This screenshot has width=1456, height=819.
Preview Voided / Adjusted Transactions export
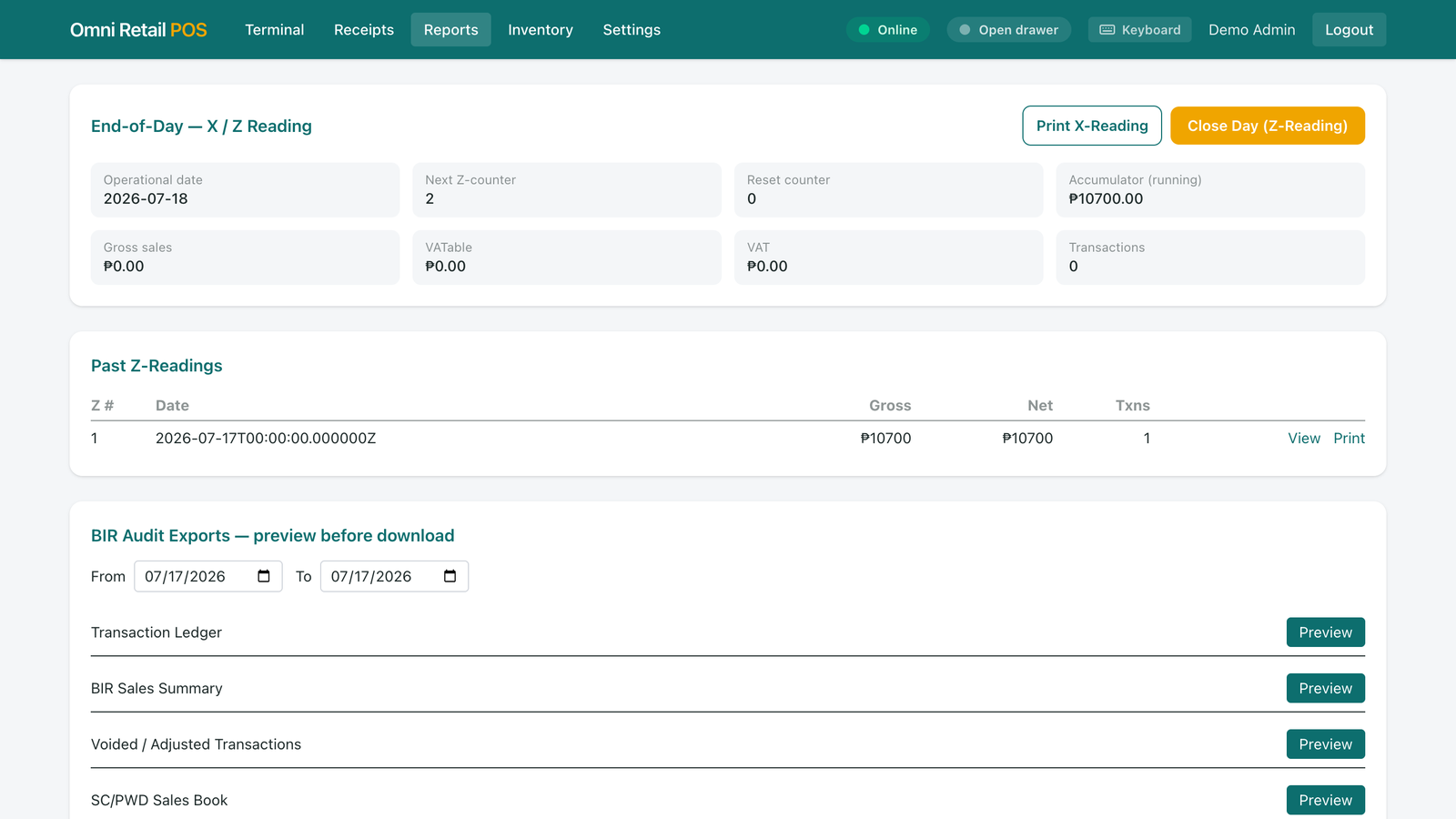[1325, 744]
